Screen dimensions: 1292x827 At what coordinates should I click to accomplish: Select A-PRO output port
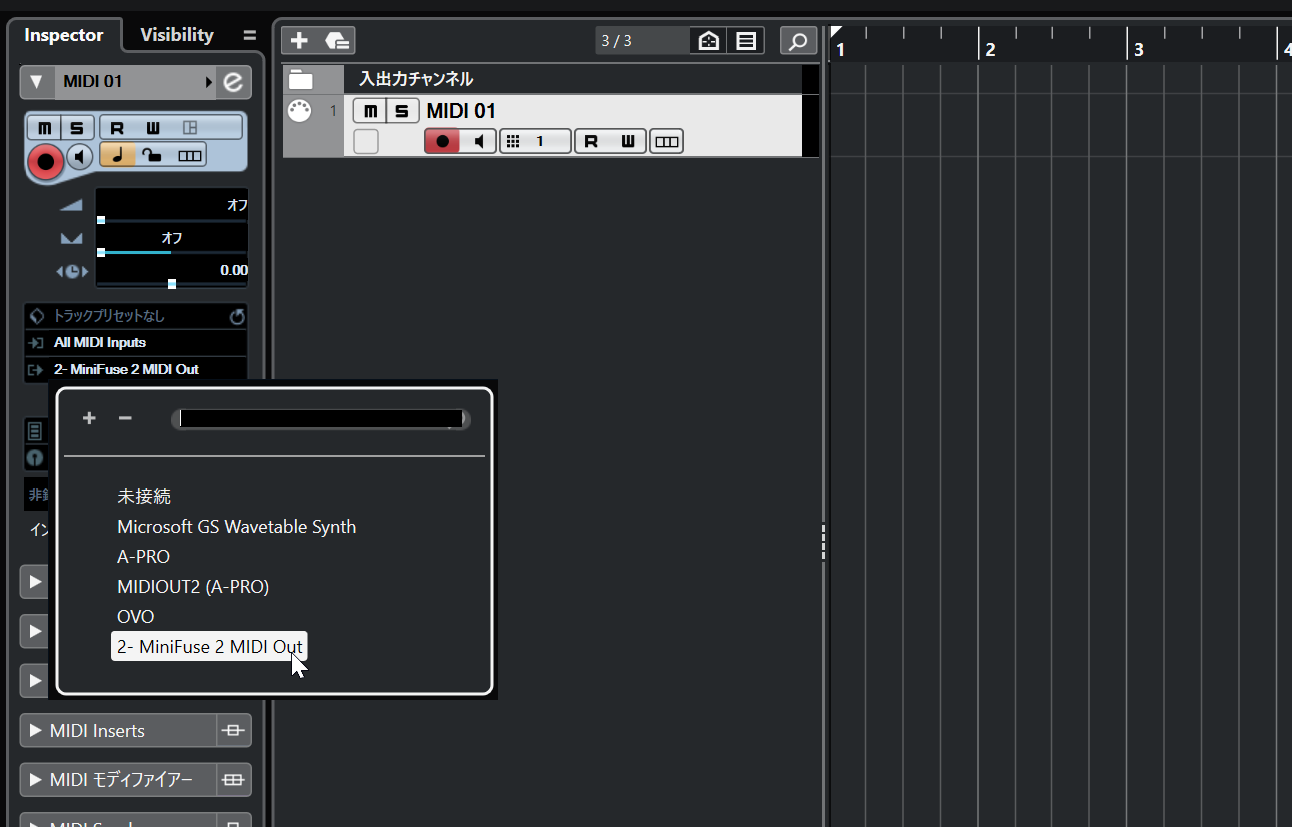143,557
